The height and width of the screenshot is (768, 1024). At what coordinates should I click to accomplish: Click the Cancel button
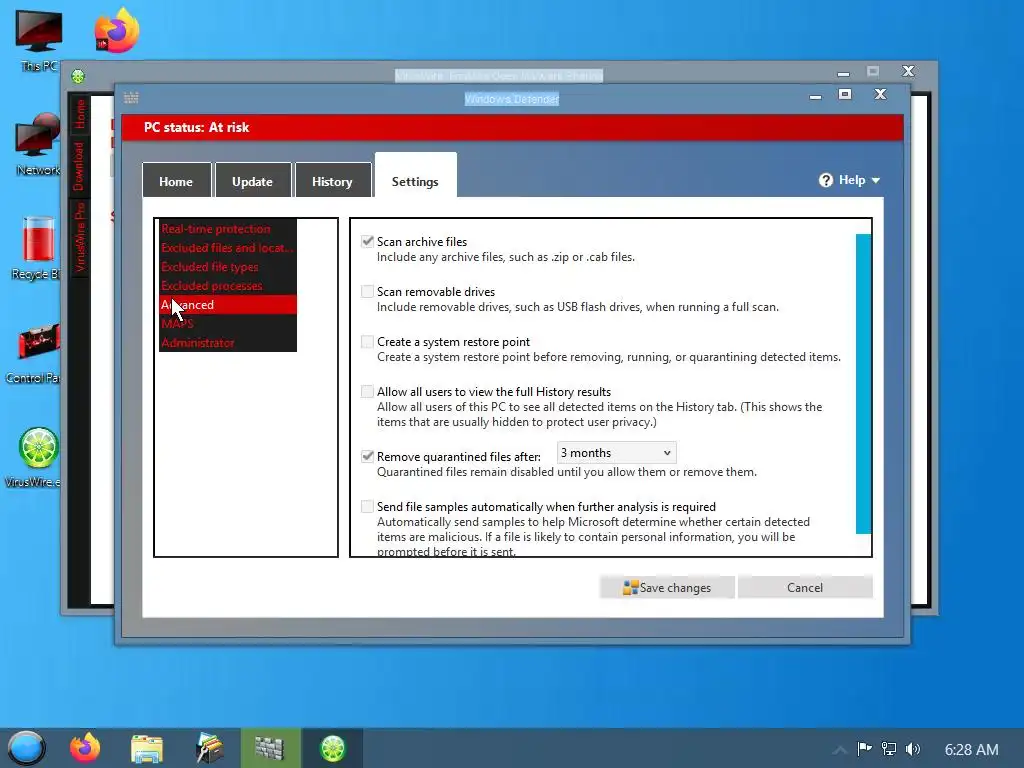pyautogui.click(x=805, y=587)
